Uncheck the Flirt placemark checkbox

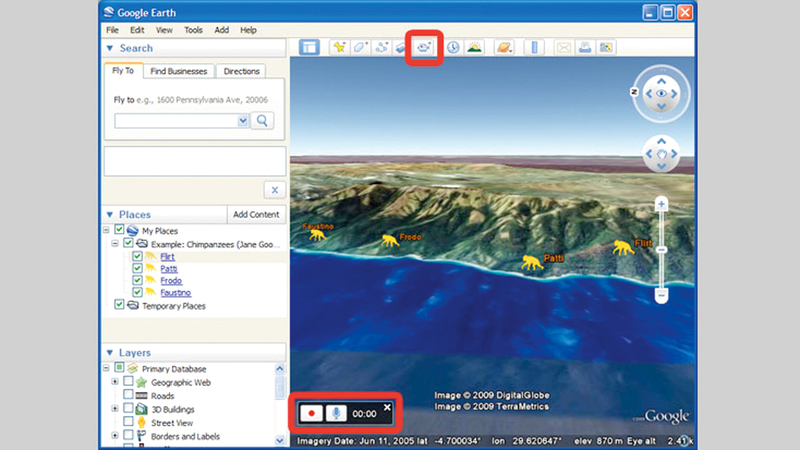click(137, 257)
